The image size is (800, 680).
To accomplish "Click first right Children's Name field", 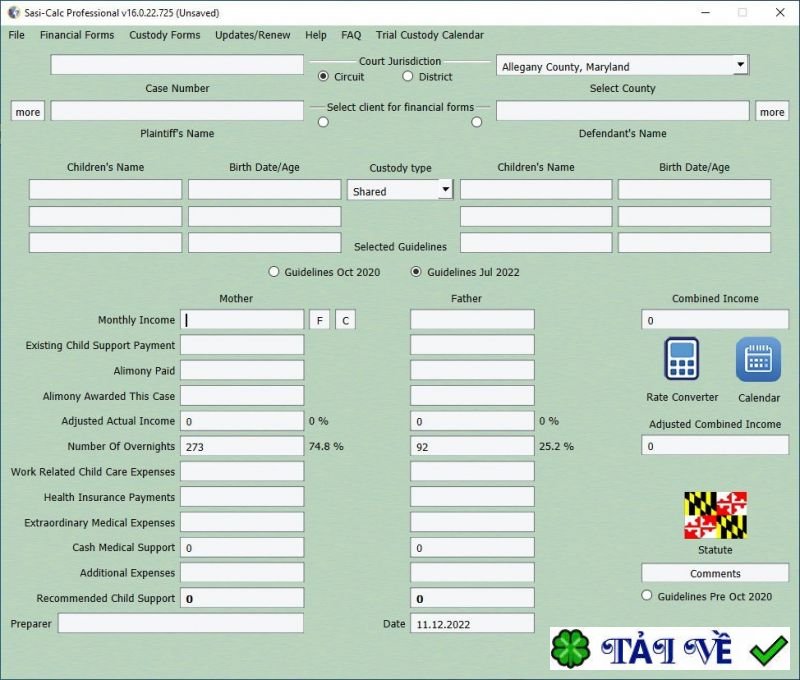I will pyautogui.click(x=536, y=189).
